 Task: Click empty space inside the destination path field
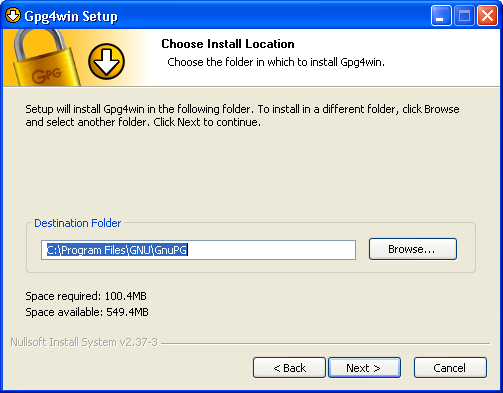(272, 250)
